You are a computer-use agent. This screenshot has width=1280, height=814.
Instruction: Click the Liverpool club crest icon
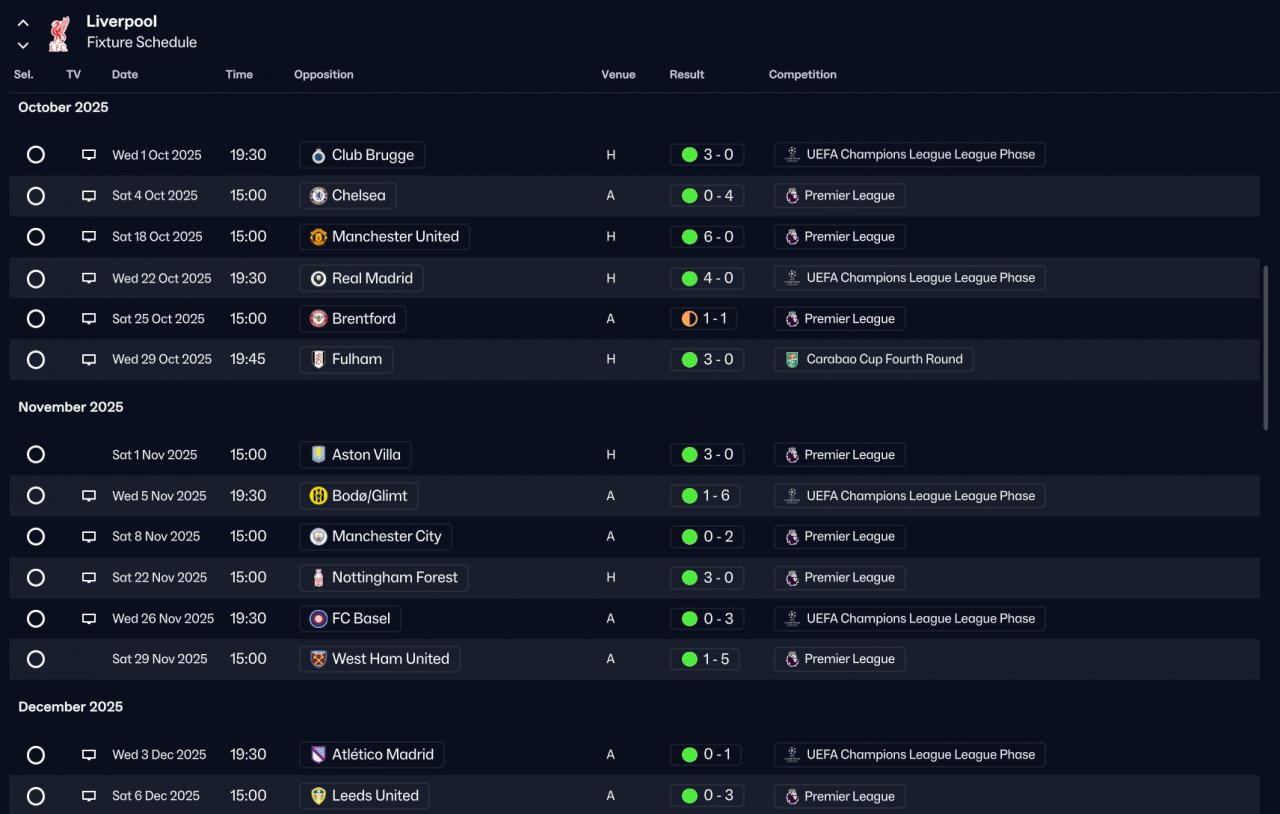point(59,33)
